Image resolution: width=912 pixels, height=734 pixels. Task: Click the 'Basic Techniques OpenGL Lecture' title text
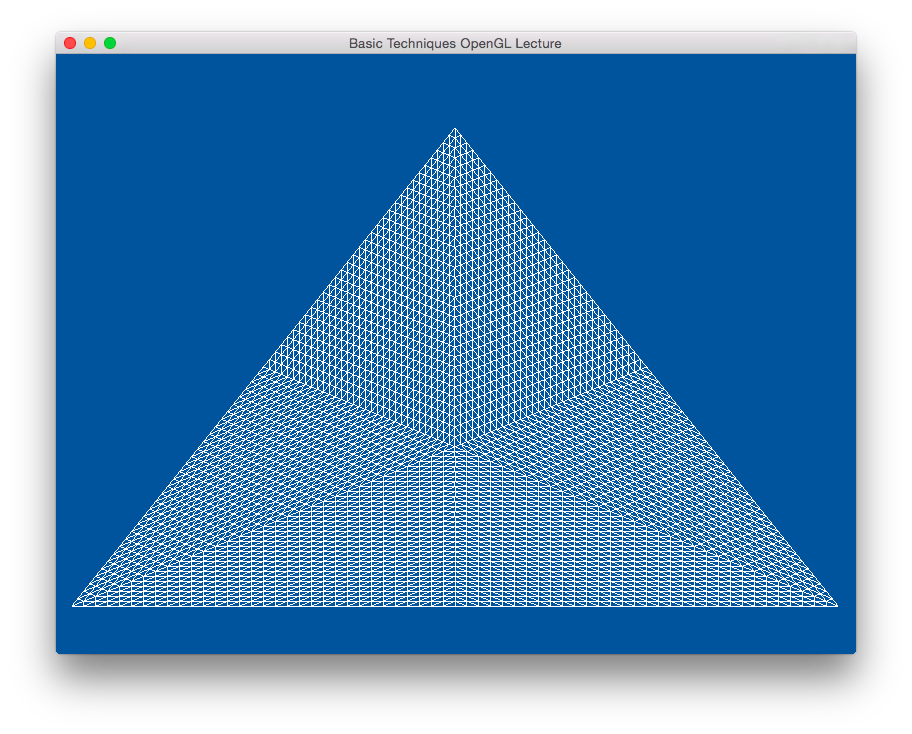click(x=455, y=43)
